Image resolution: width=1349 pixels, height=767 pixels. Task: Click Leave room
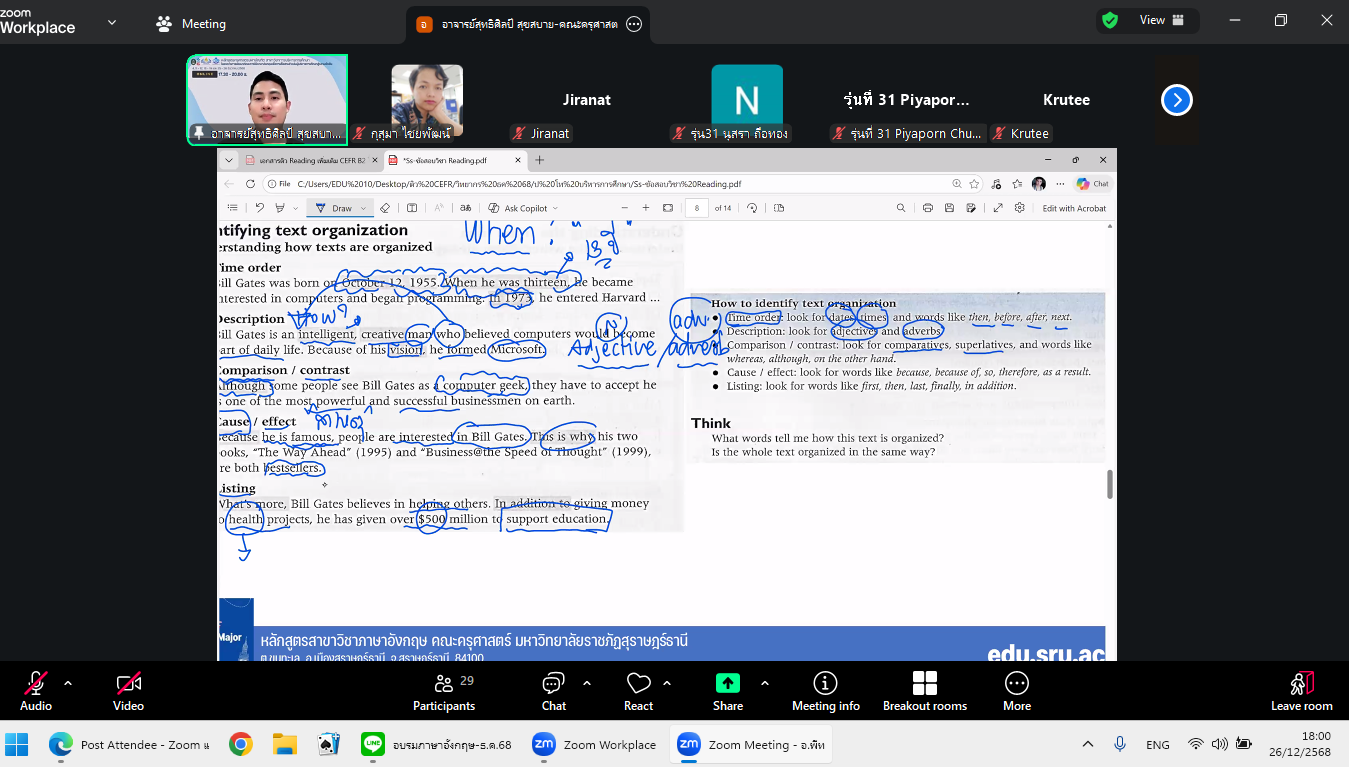[x=1301, y=692]
